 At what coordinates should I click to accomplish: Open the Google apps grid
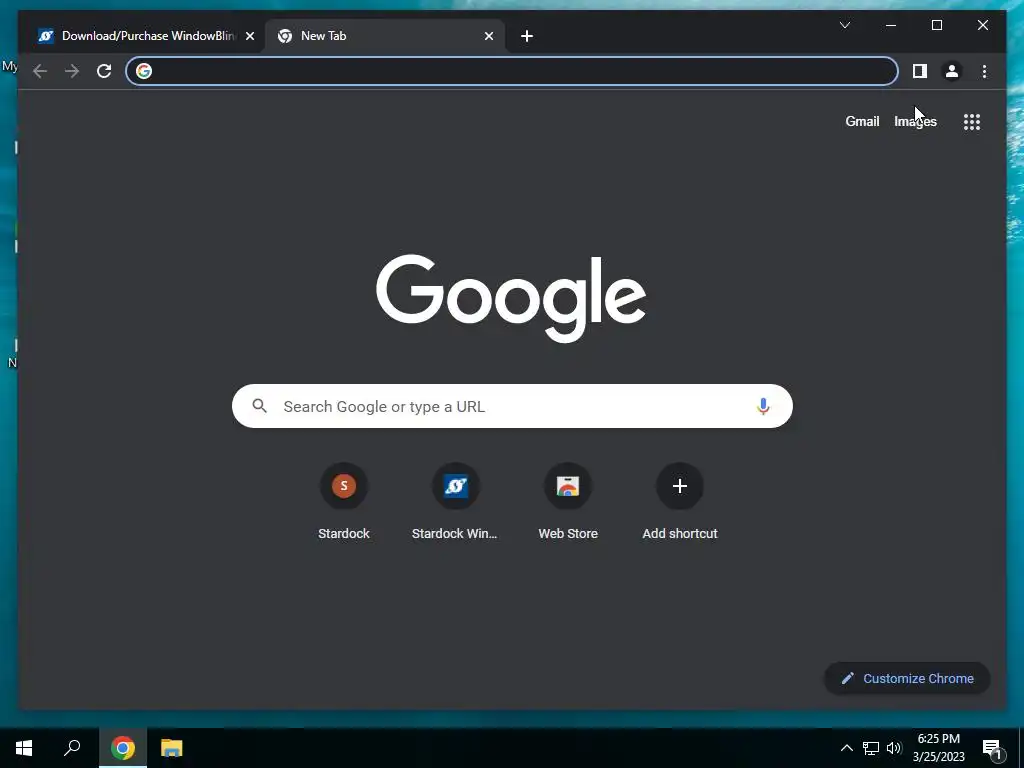coord(972,122)
